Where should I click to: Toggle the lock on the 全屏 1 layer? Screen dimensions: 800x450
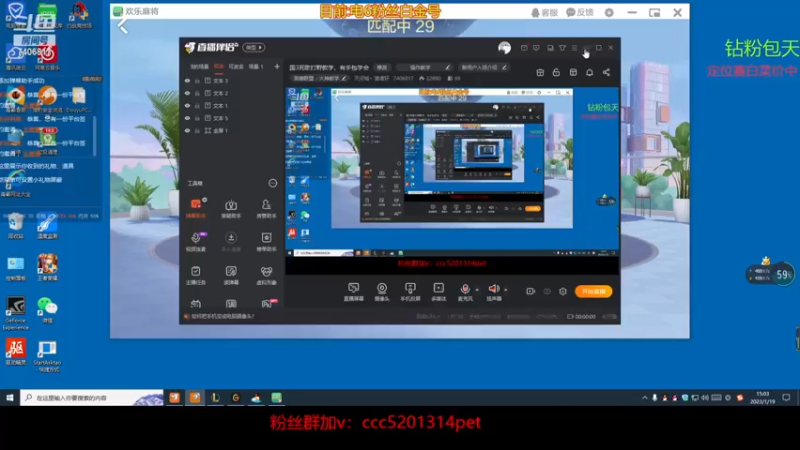tap(197, 131)
